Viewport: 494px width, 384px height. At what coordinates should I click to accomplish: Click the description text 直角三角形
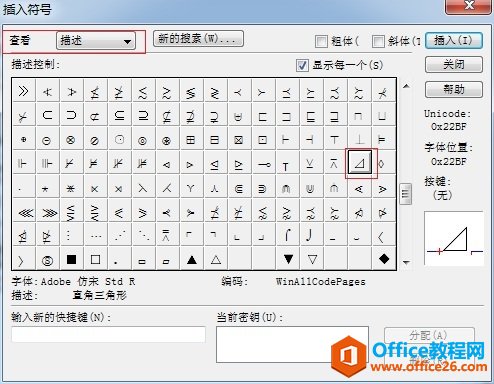click(x=100, y=295)
